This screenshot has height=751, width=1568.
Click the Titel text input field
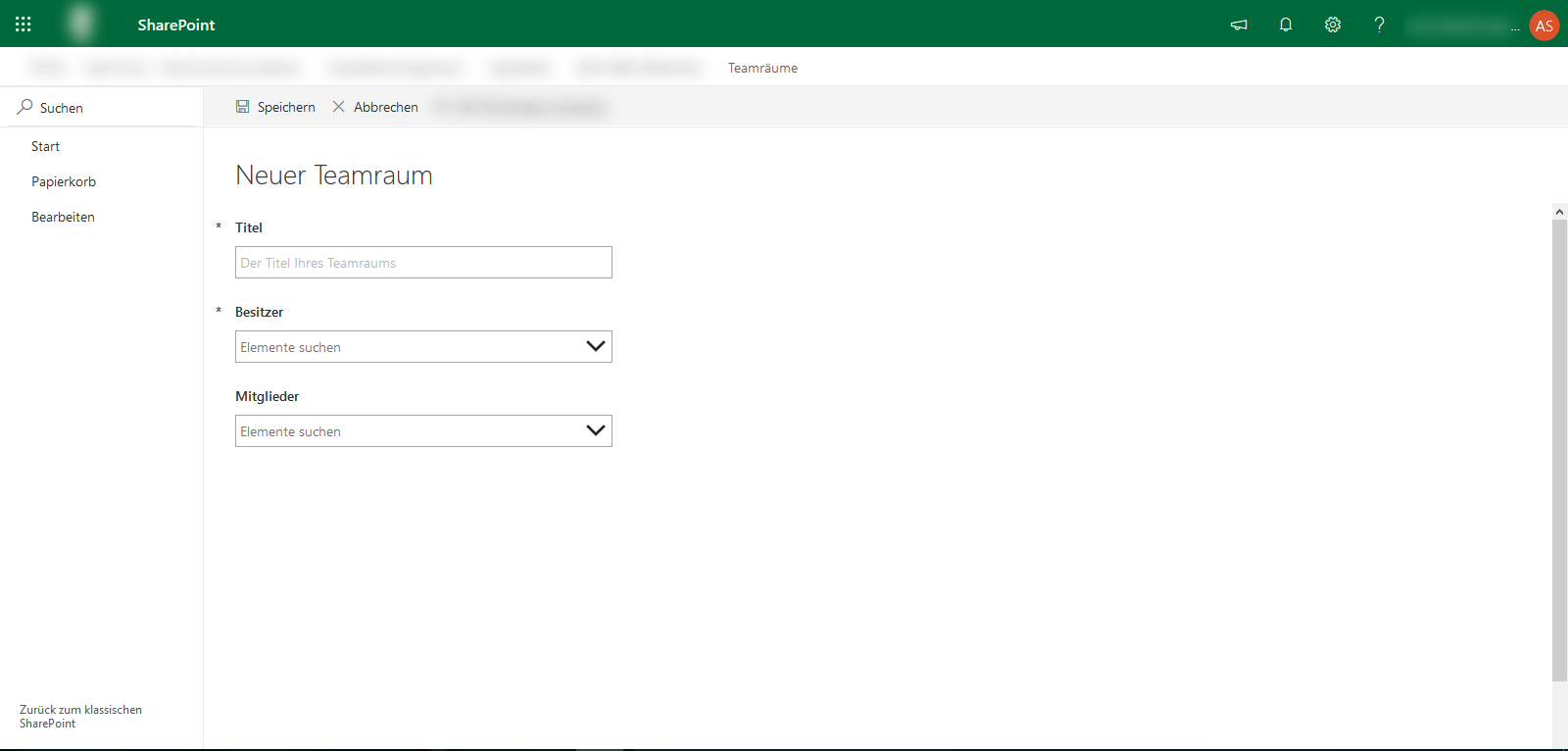(x=423, y=263)
